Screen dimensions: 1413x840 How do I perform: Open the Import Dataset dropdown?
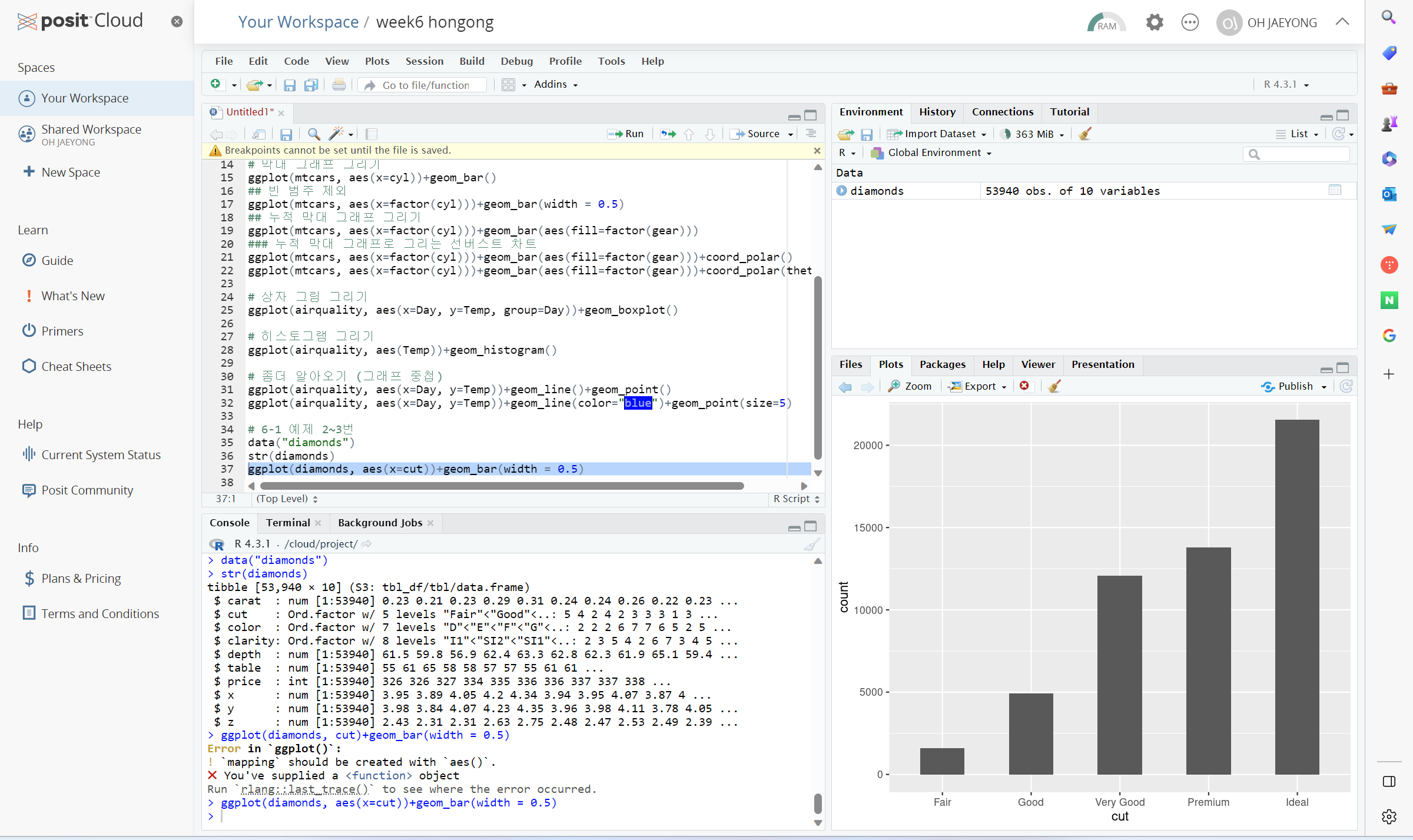click(939, 134)
